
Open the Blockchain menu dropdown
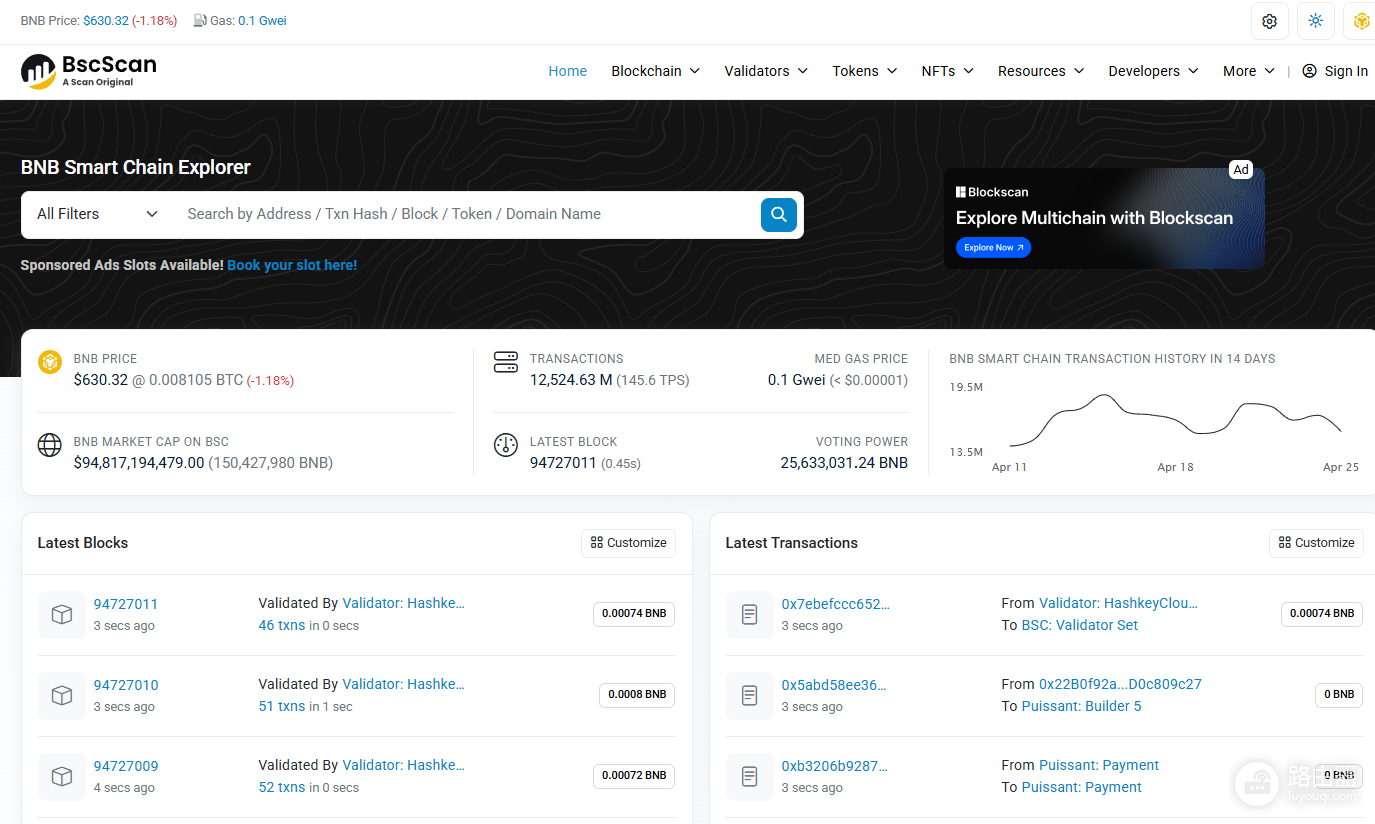(x=655, y=71)
